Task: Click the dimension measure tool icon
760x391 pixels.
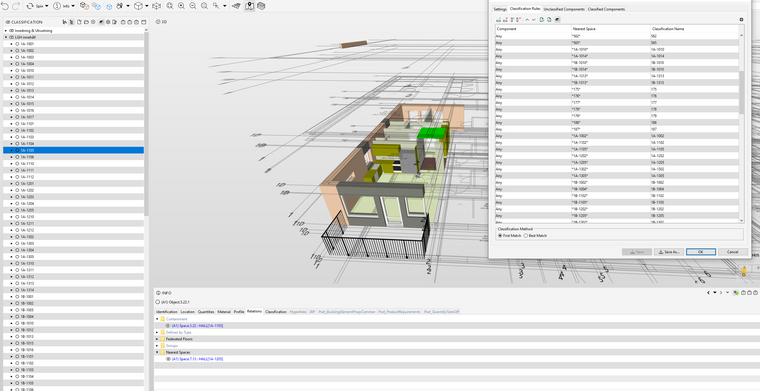Action: (x=216, y=6)
